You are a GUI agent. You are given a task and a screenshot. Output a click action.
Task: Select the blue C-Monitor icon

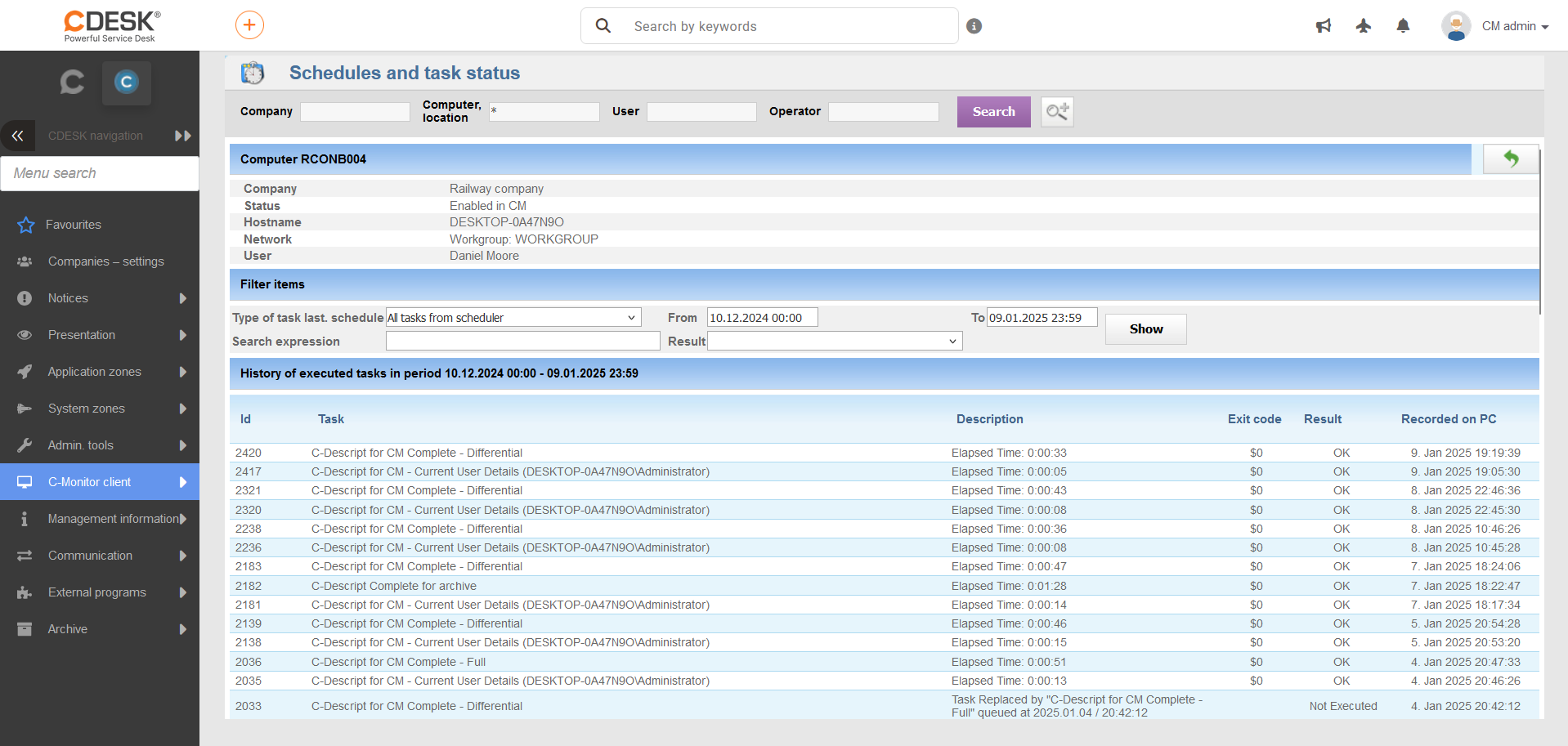126,83
